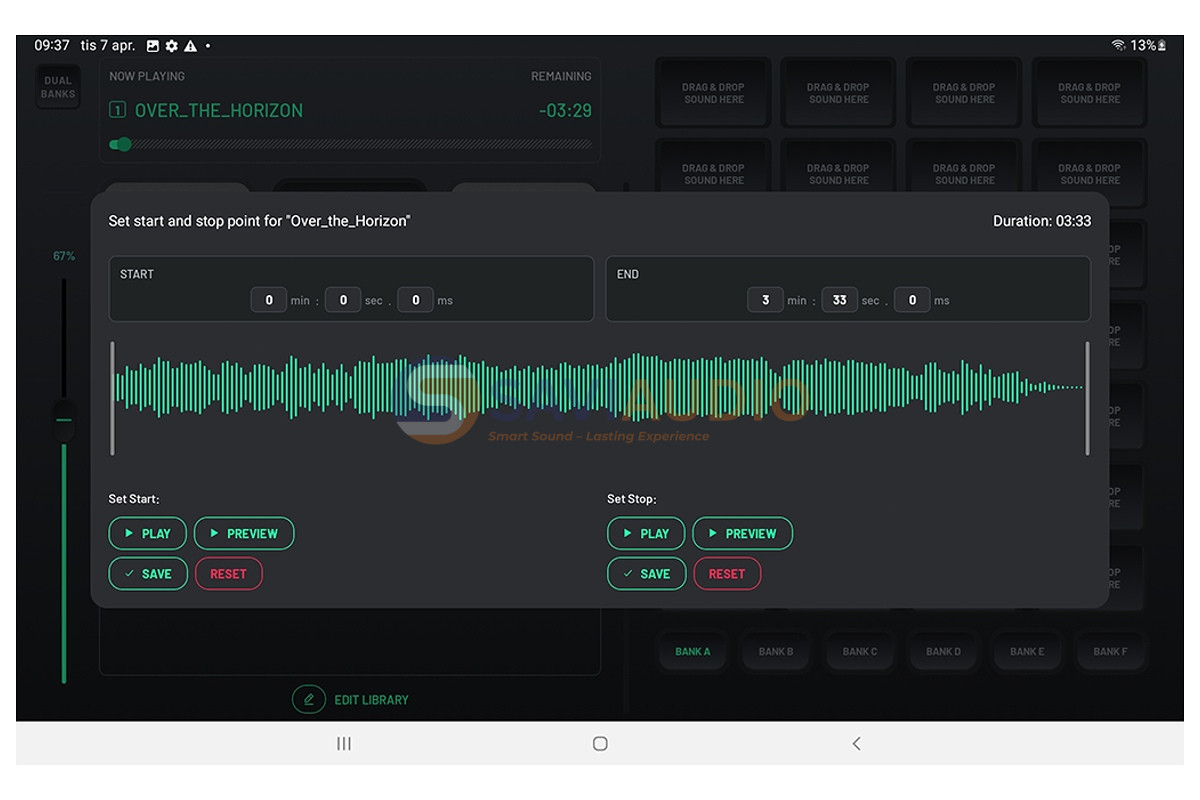Edit the END minutes field
The height and width of the screenshot is (800, 1200).
[766, 300]
